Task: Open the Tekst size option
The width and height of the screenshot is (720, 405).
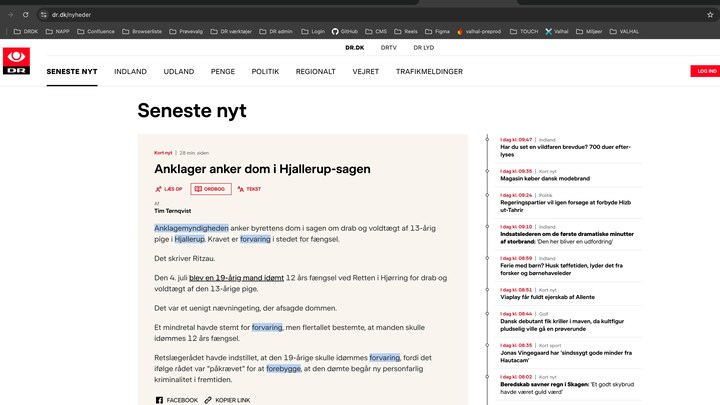Action: click(x=249, y=189)
